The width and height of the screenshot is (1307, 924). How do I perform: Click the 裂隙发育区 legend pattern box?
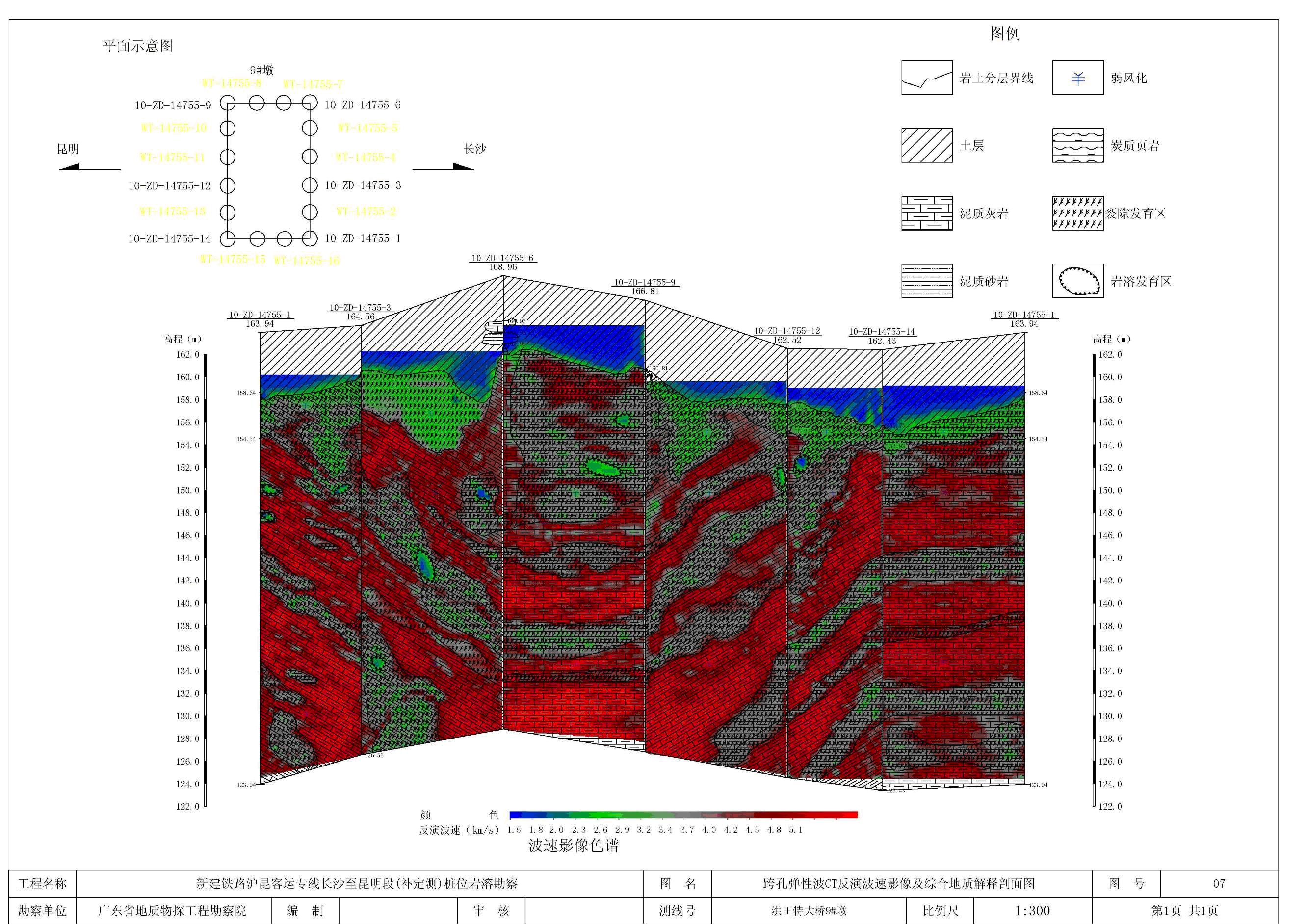[1077, 213]
